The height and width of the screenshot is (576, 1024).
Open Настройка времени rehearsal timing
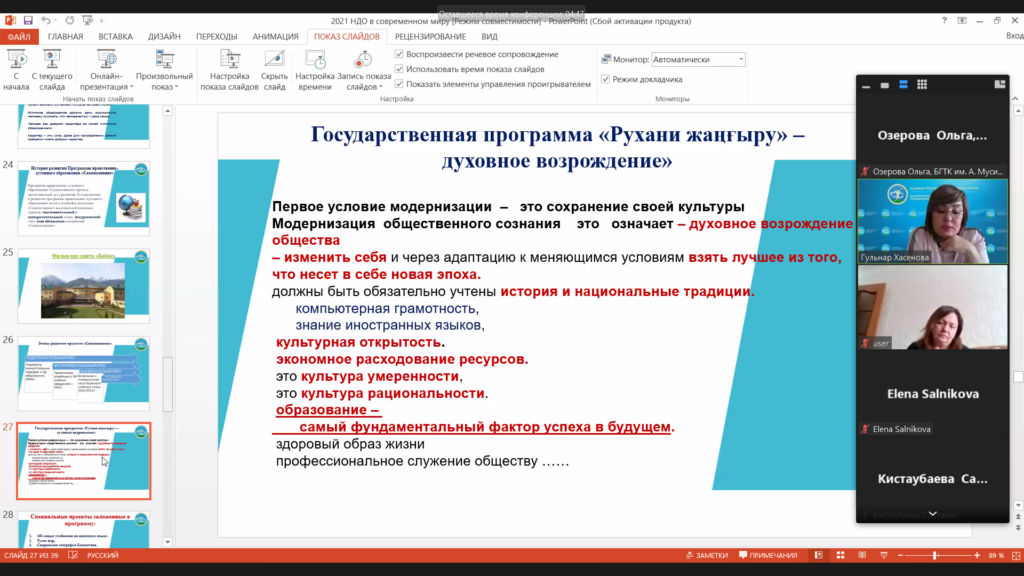pos(315,69)
